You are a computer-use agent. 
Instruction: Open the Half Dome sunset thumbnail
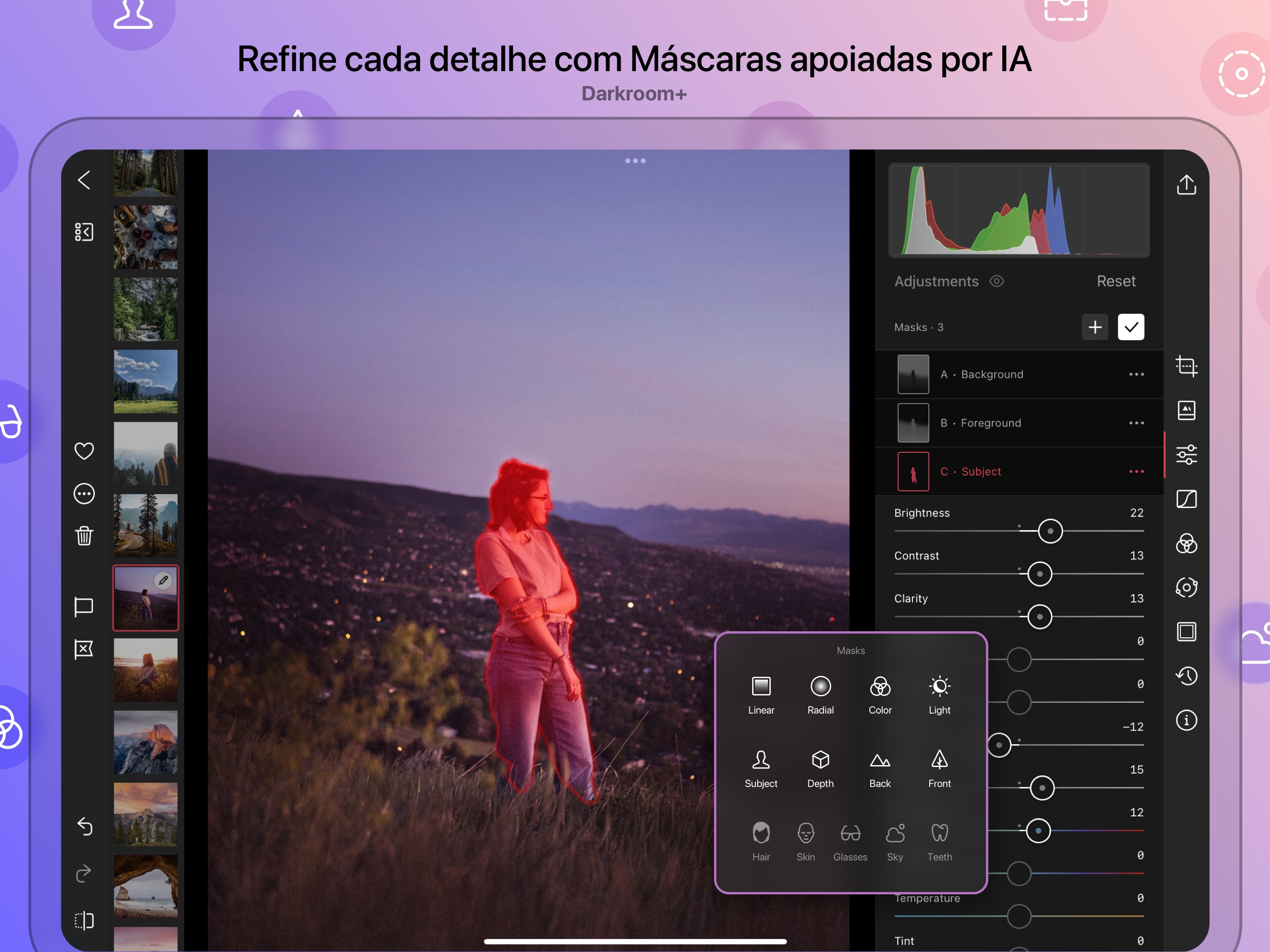pyautogui.click(x=145, y=742)
